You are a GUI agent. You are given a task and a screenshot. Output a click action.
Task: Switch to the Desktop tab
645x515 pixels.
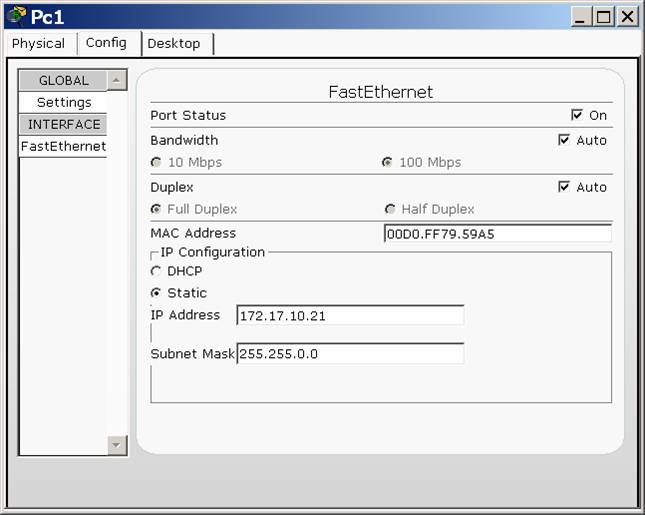(x=174, y=44)
